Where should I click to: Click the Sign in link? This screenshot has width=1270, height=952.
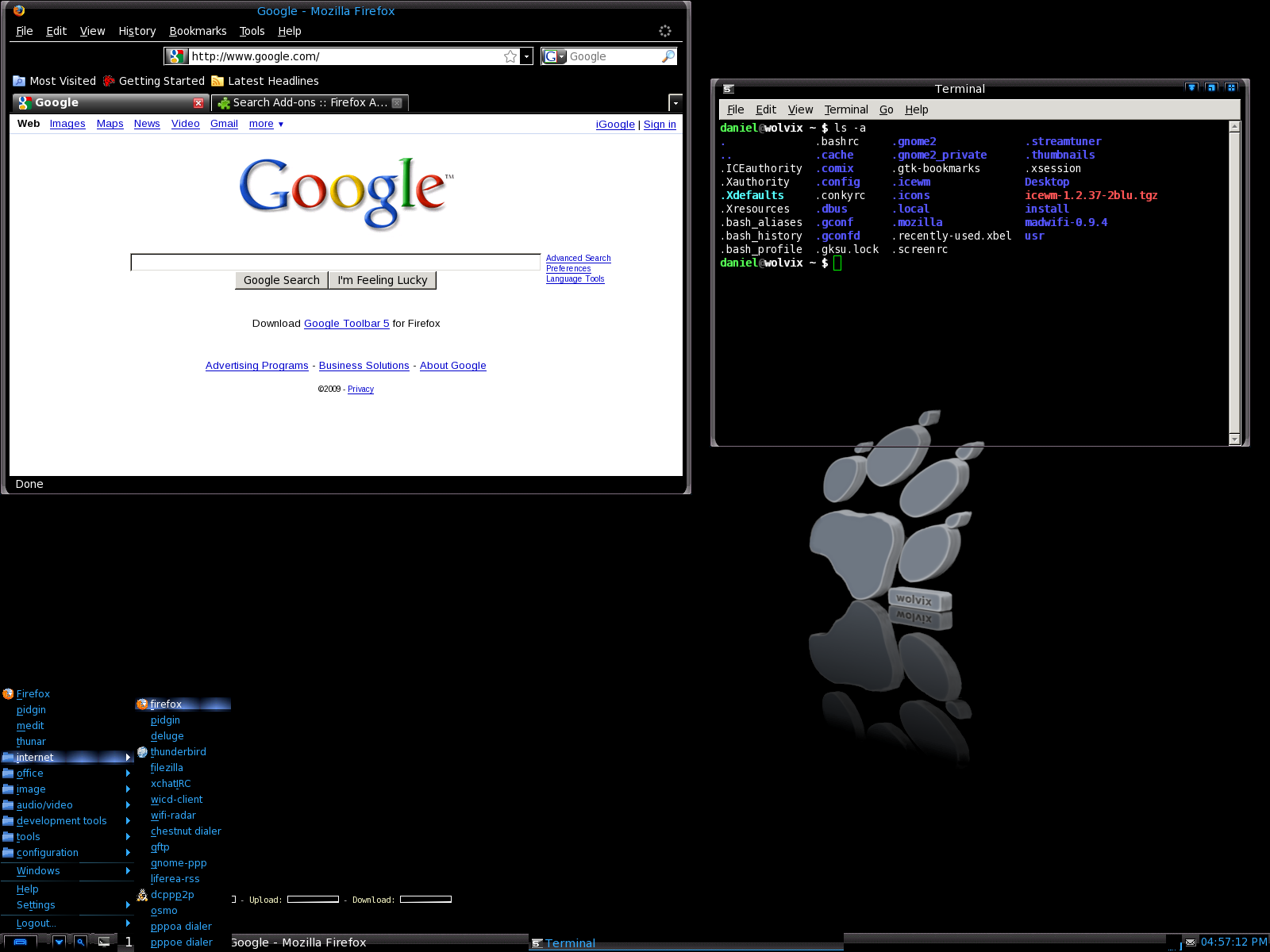pos(660,125)
